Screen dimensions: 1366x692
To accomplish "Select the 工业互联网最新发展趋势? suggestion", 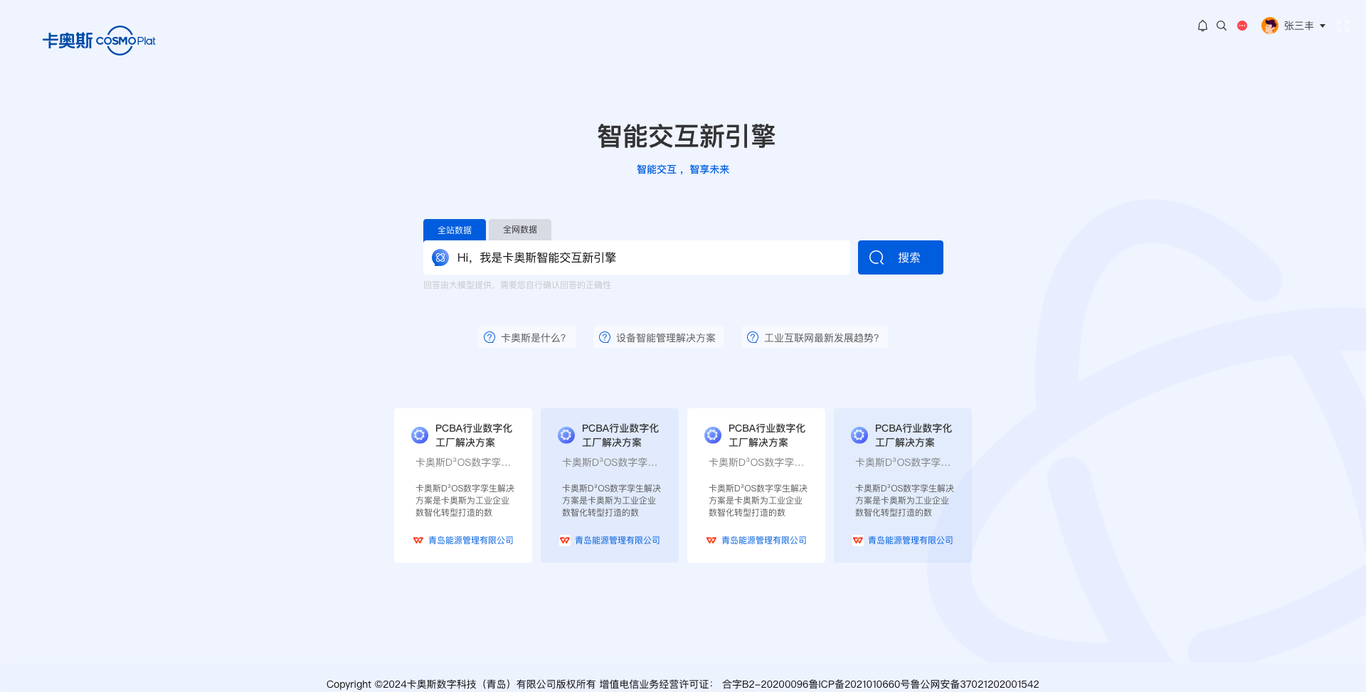I will click(x=821, y=338).
